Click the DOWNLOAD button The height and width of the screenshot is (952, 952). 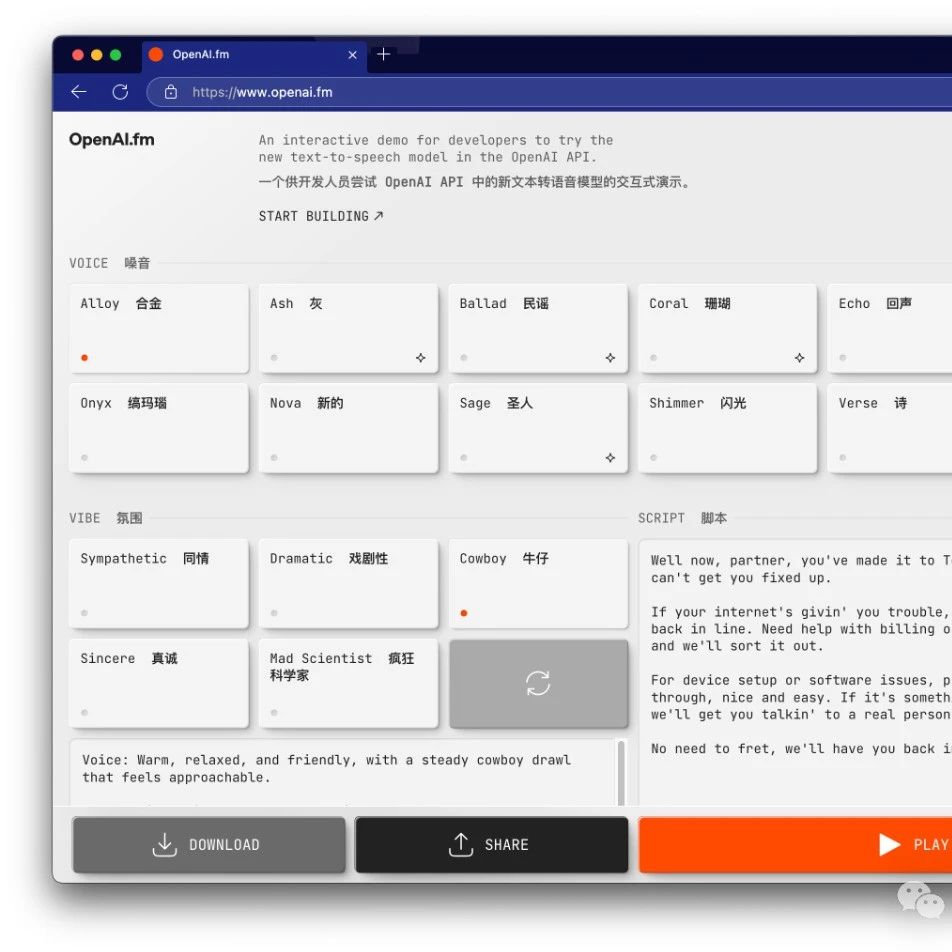pyautogui.click(x=209, y=845)
